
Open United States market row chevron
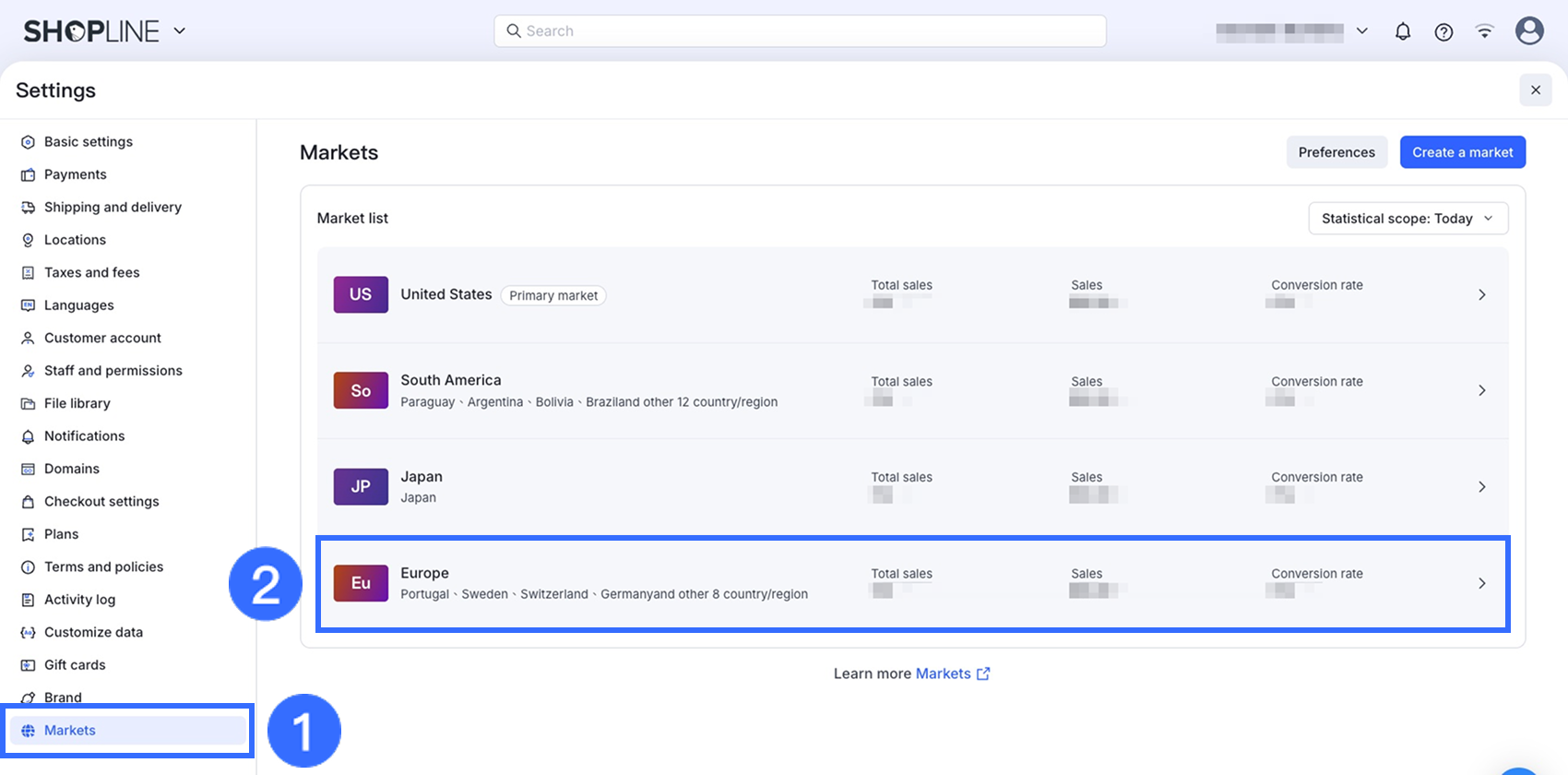1481,295
